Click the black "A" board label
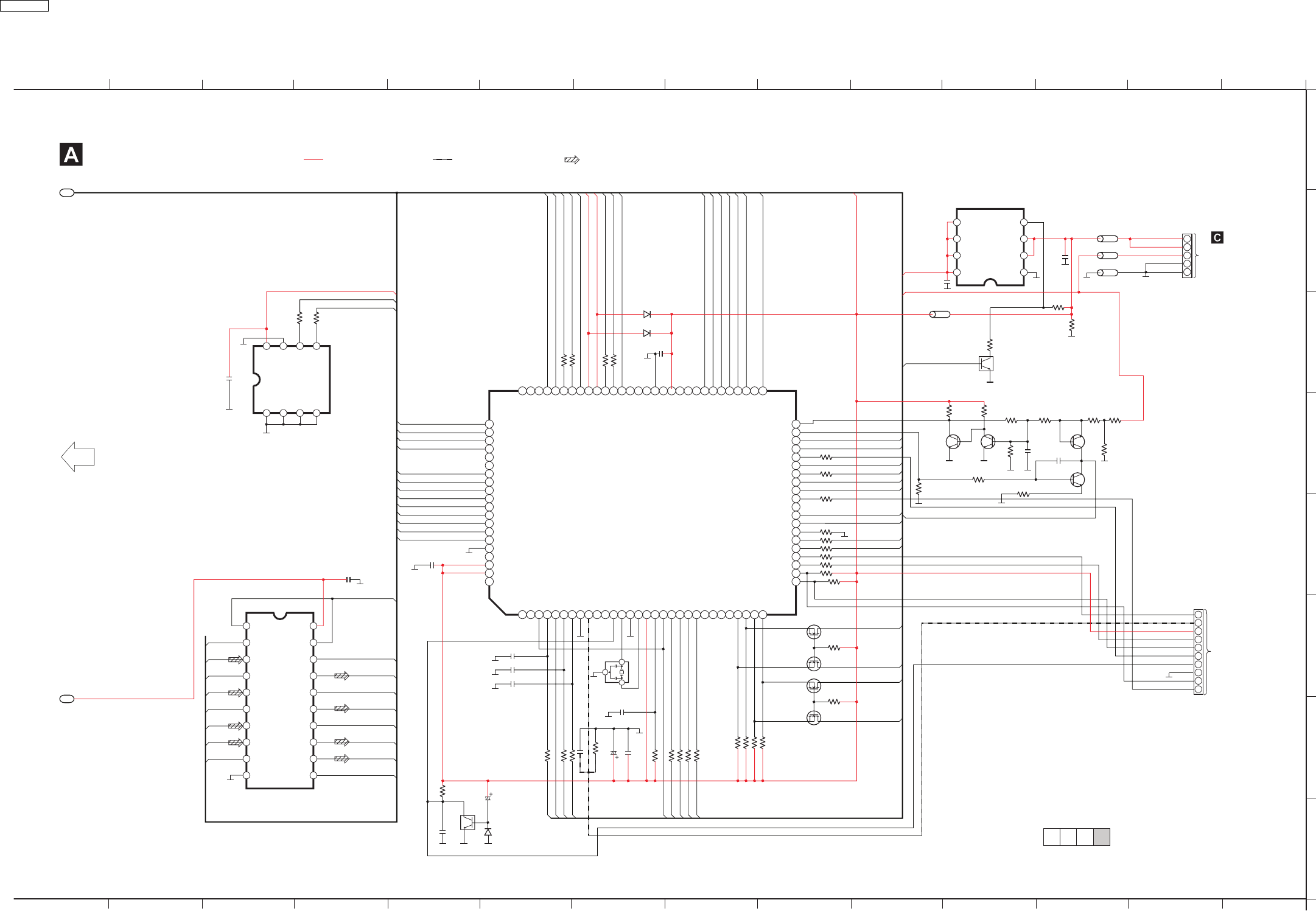The image size is (1316, 911). [x=71, y=155]
